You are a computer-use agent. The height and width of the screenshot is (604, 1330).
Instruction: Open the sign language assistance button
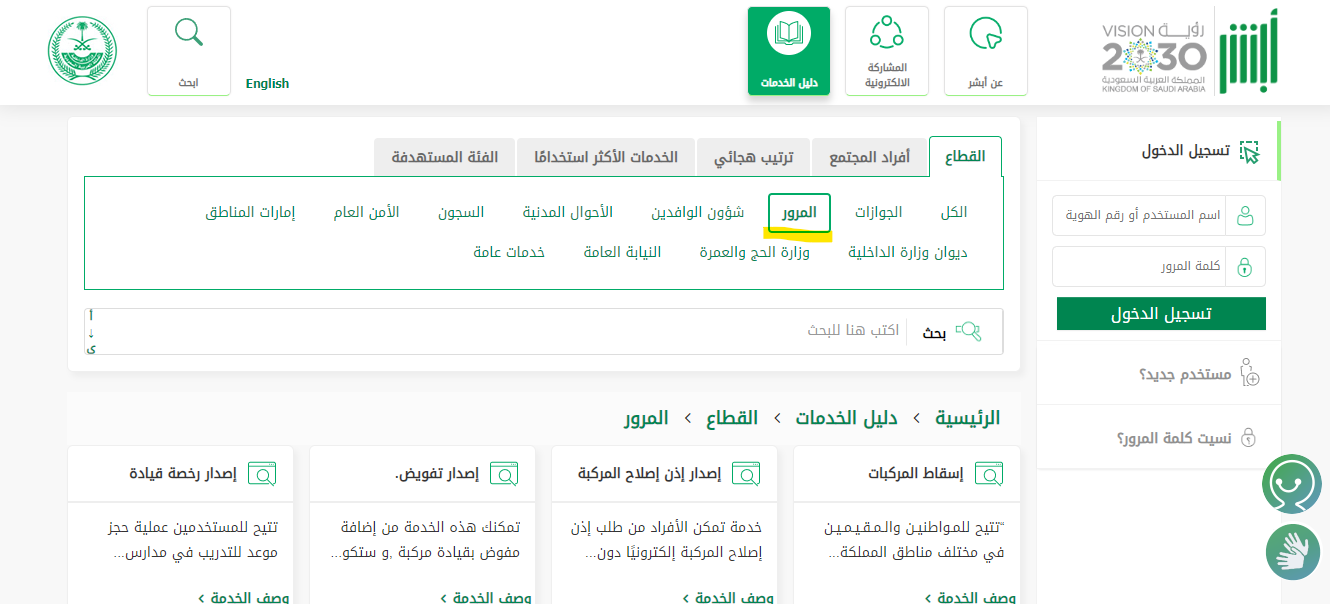(1294, 552)
